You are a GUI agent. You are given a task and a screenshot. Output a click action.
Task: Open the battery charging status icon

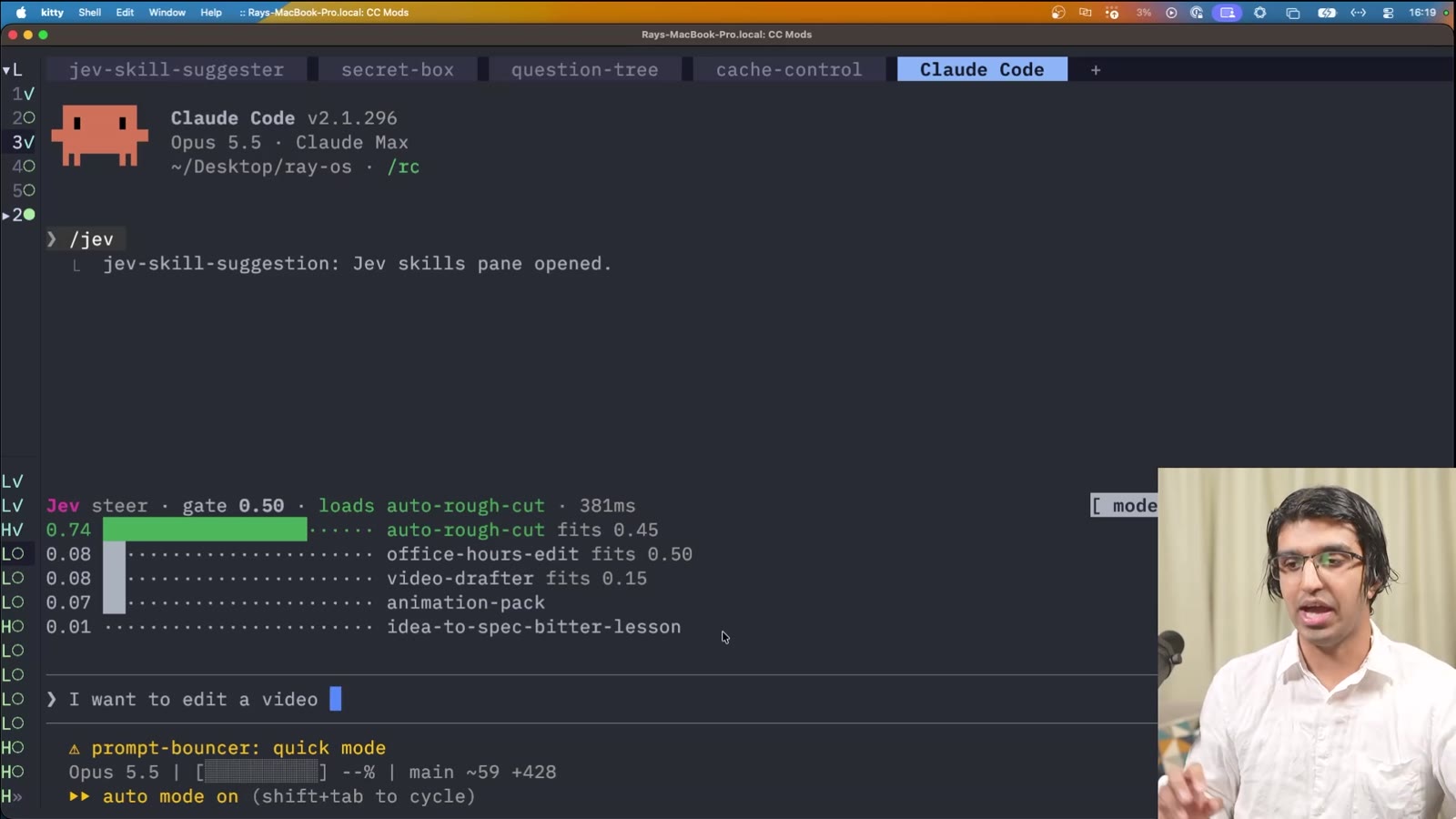(1327, 13)
